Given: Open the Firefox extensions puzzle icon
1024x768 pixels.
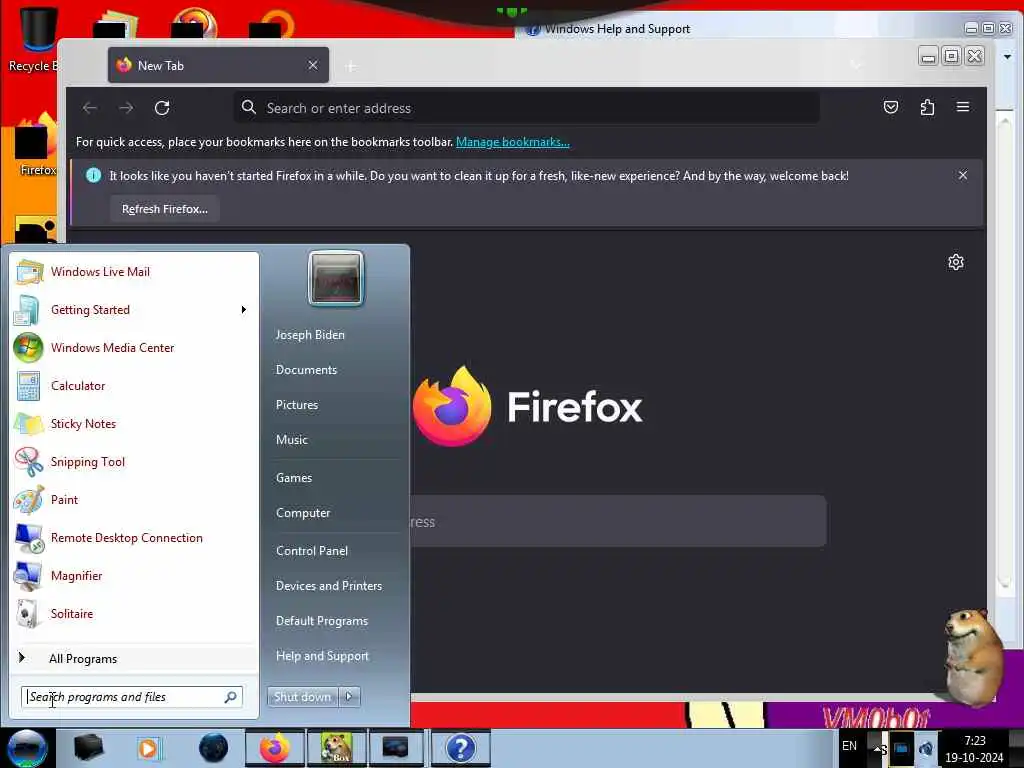Looking at the screenshot, I should pyautogui.click(x=927, y=107).
